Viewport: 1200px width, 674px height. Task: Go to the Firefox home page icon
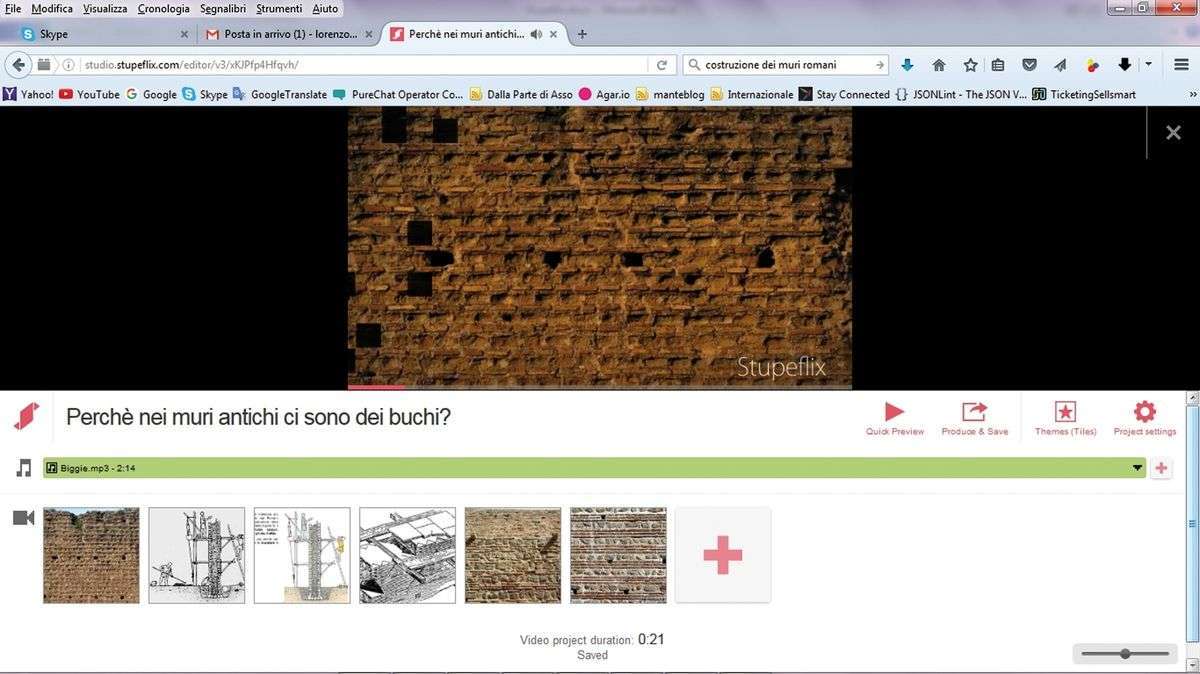coord(938,65)
